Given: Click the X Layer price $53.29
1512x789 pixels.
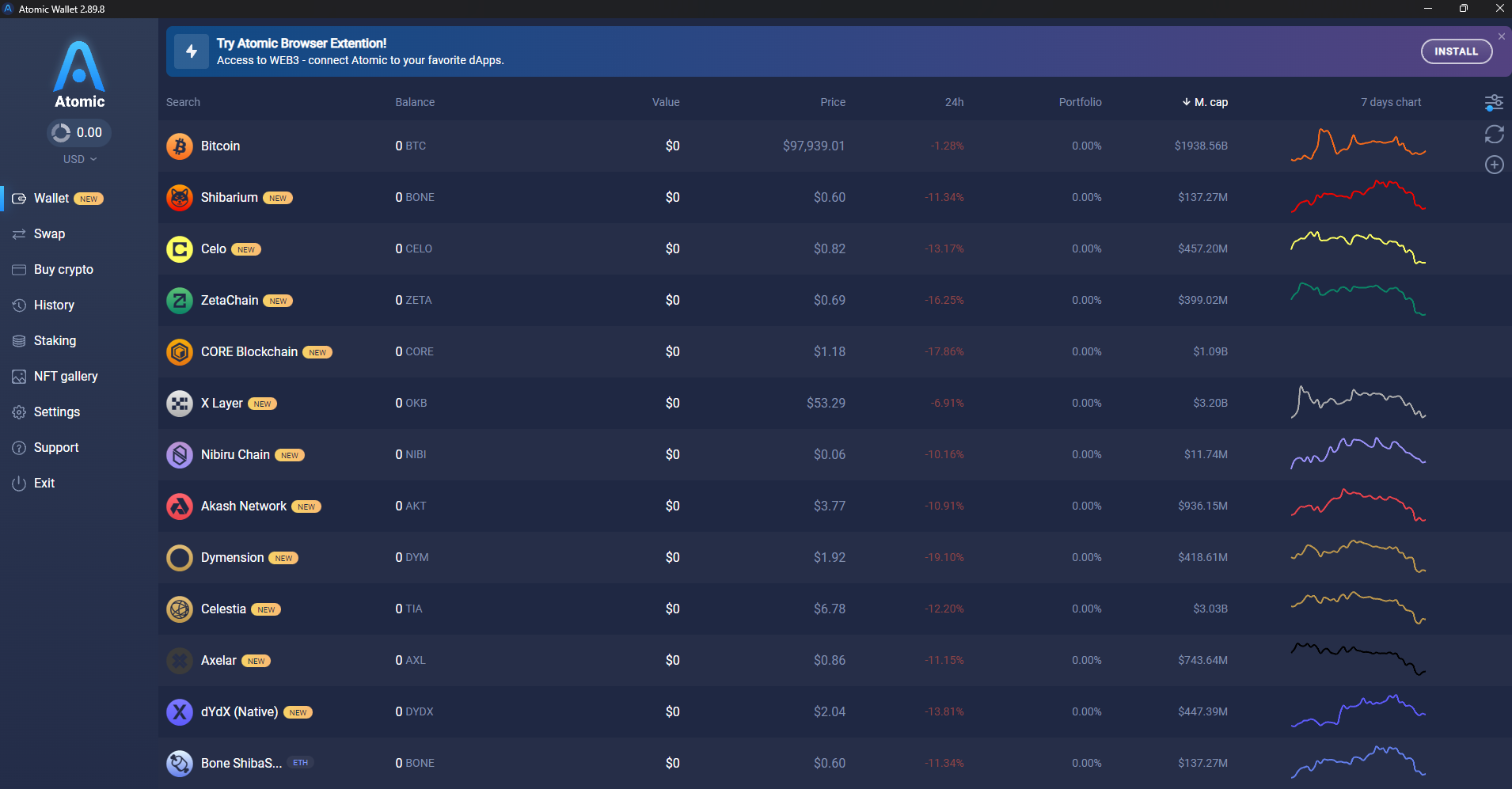Looking at the screenshot, I should pos(826,404).
